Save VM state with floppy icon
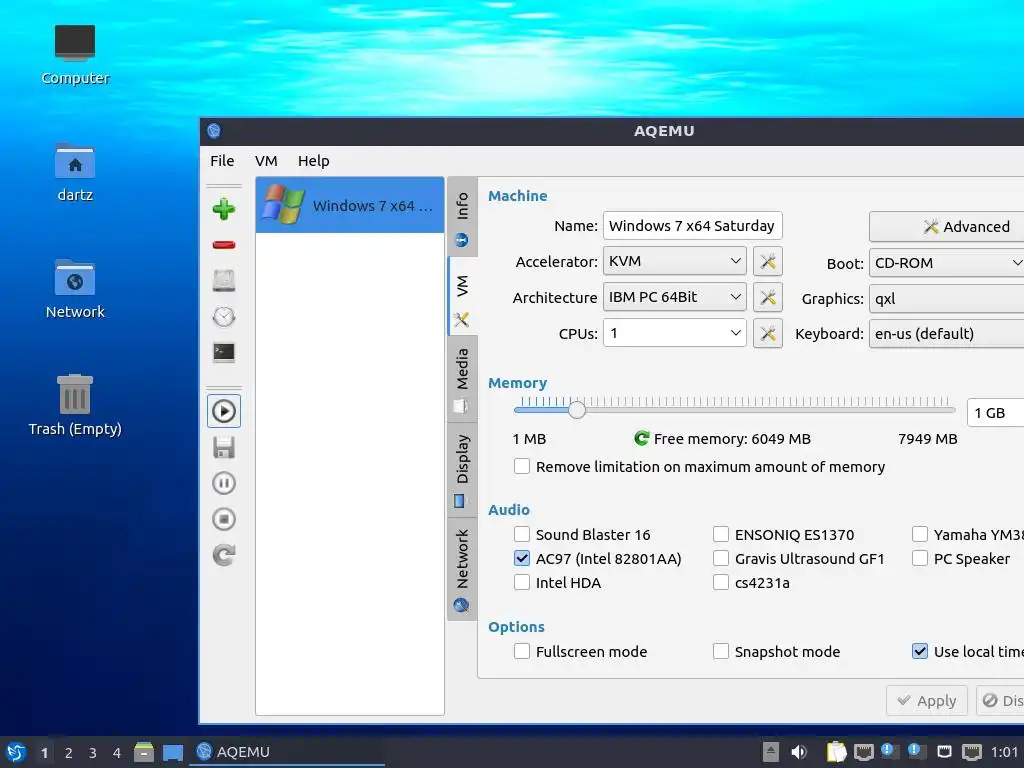 tap(224, 447)
